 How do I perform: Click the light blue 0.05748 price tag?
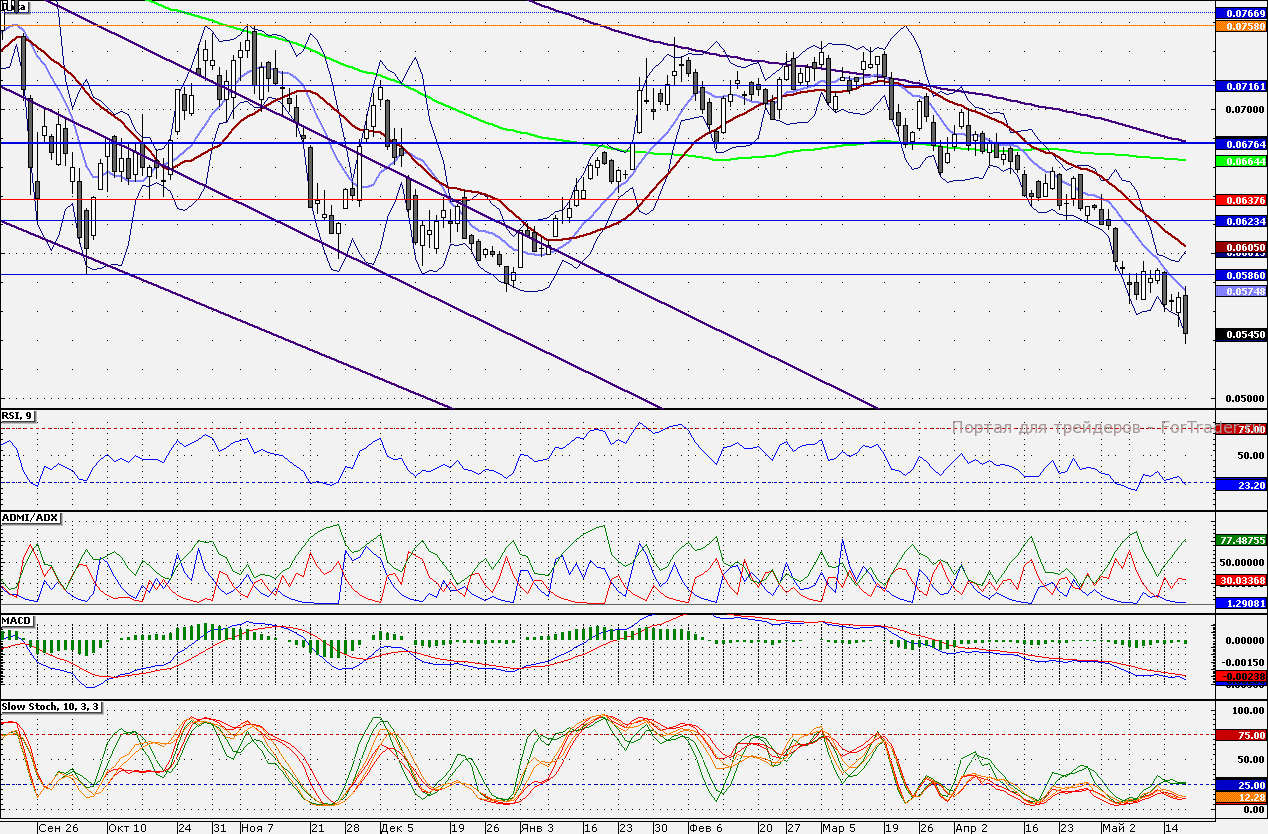(1241, 291)
